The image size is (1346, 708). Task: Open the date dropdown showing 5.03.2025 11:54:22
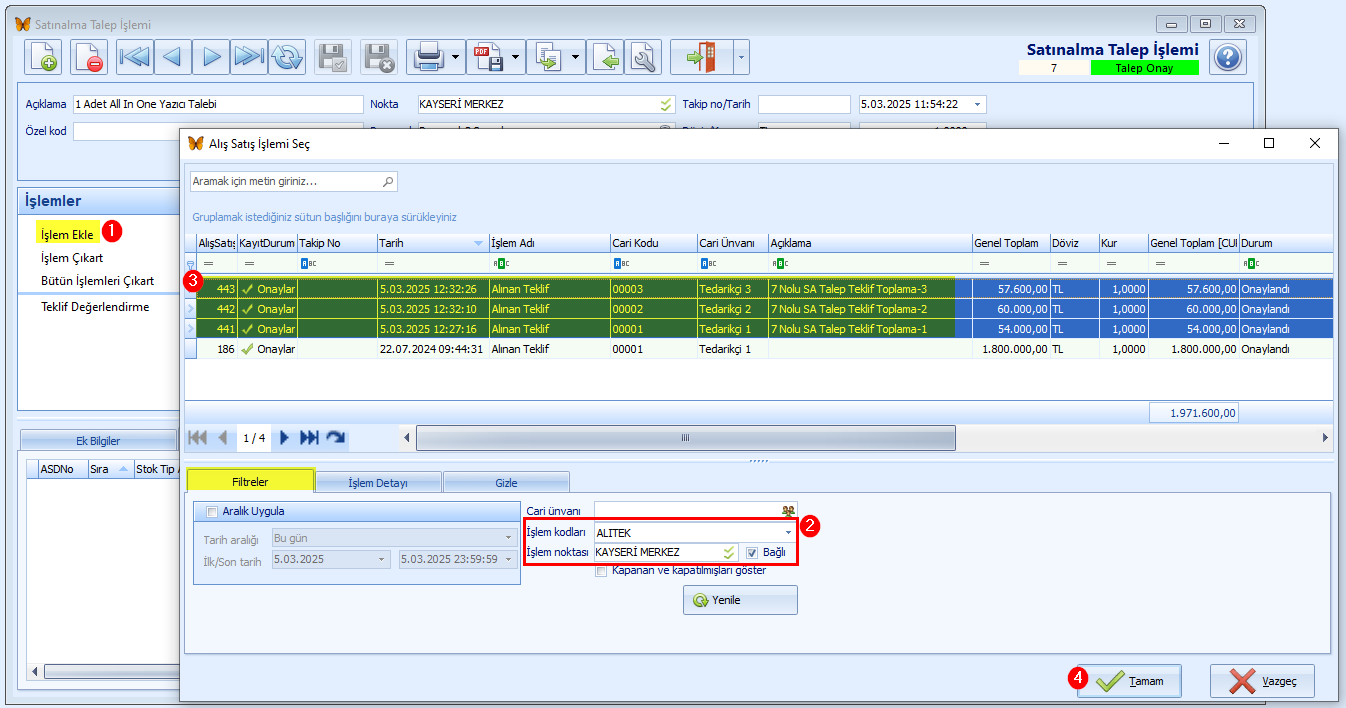click(978, 104)
